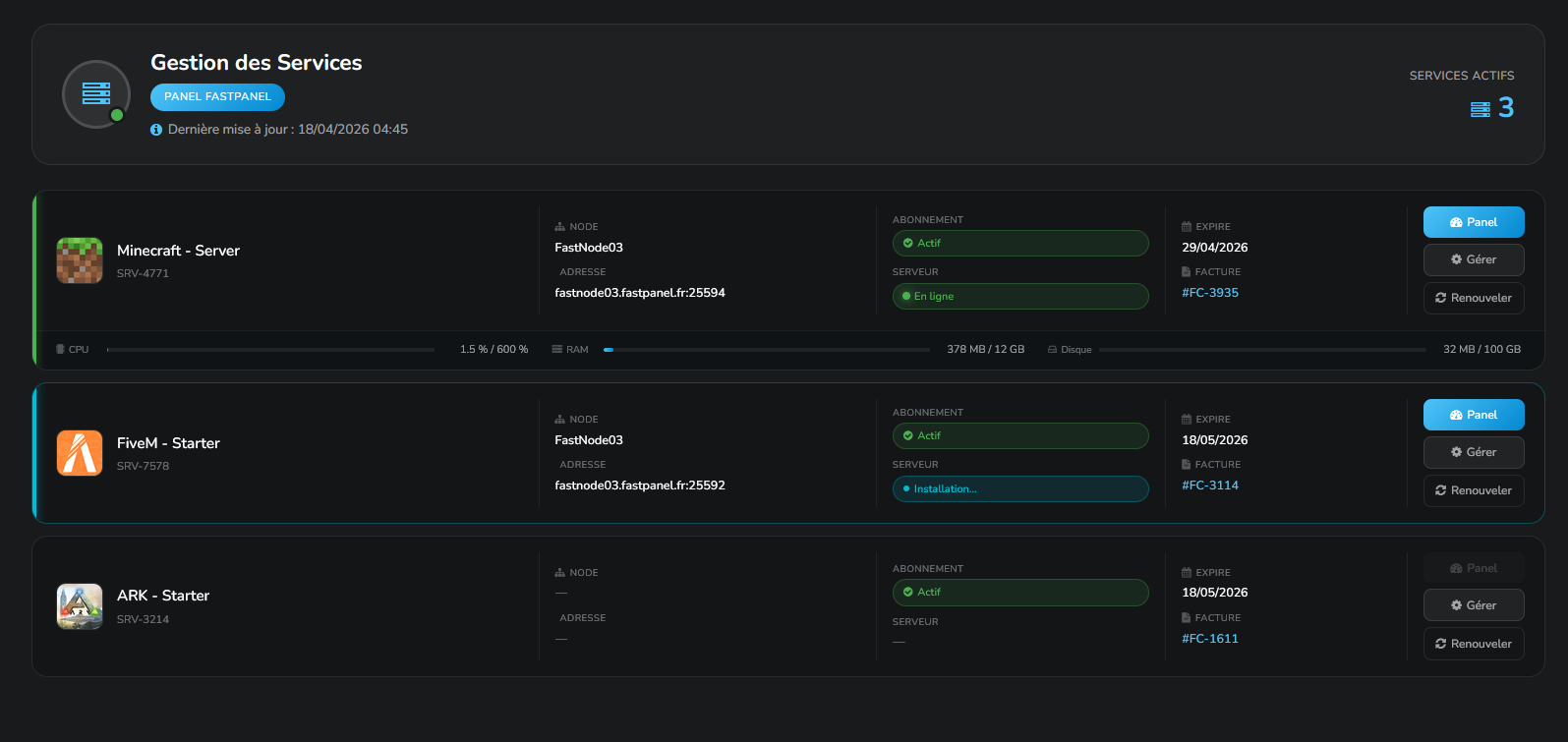This screenshot has height=742, width=1568.
Task: Open invoice link #FC-3935
Action: (1210, 293)
